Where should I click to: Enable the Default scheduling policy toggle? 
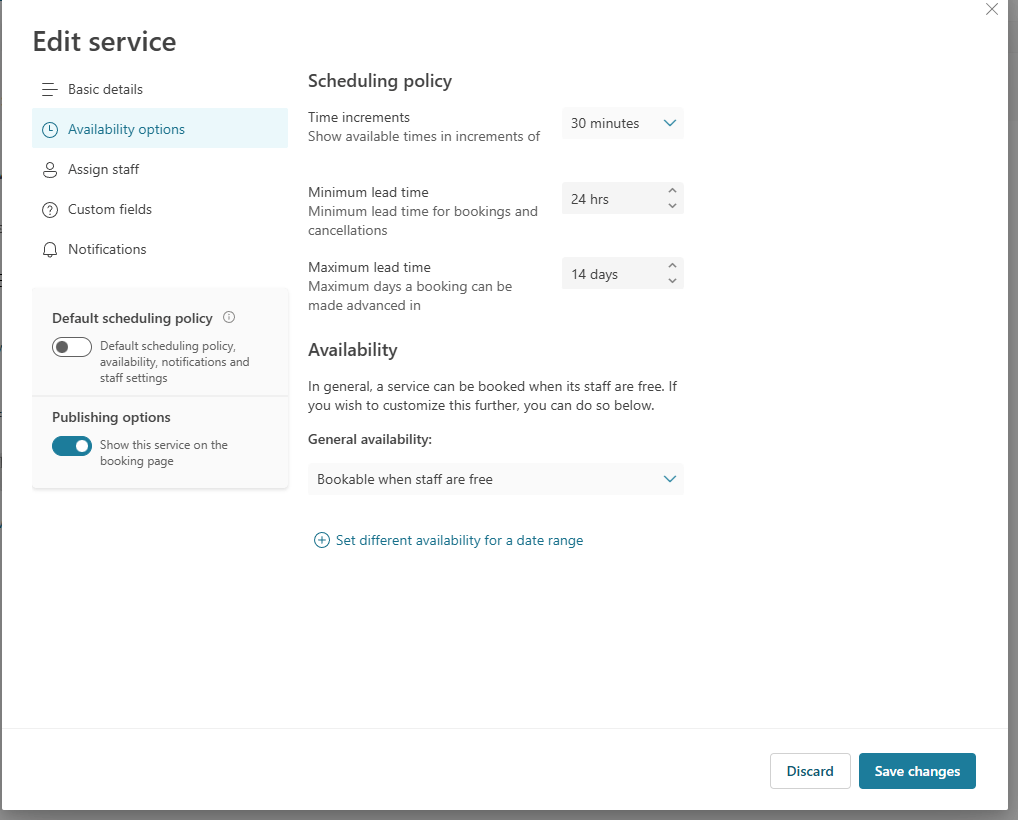(x=71, y=346)
